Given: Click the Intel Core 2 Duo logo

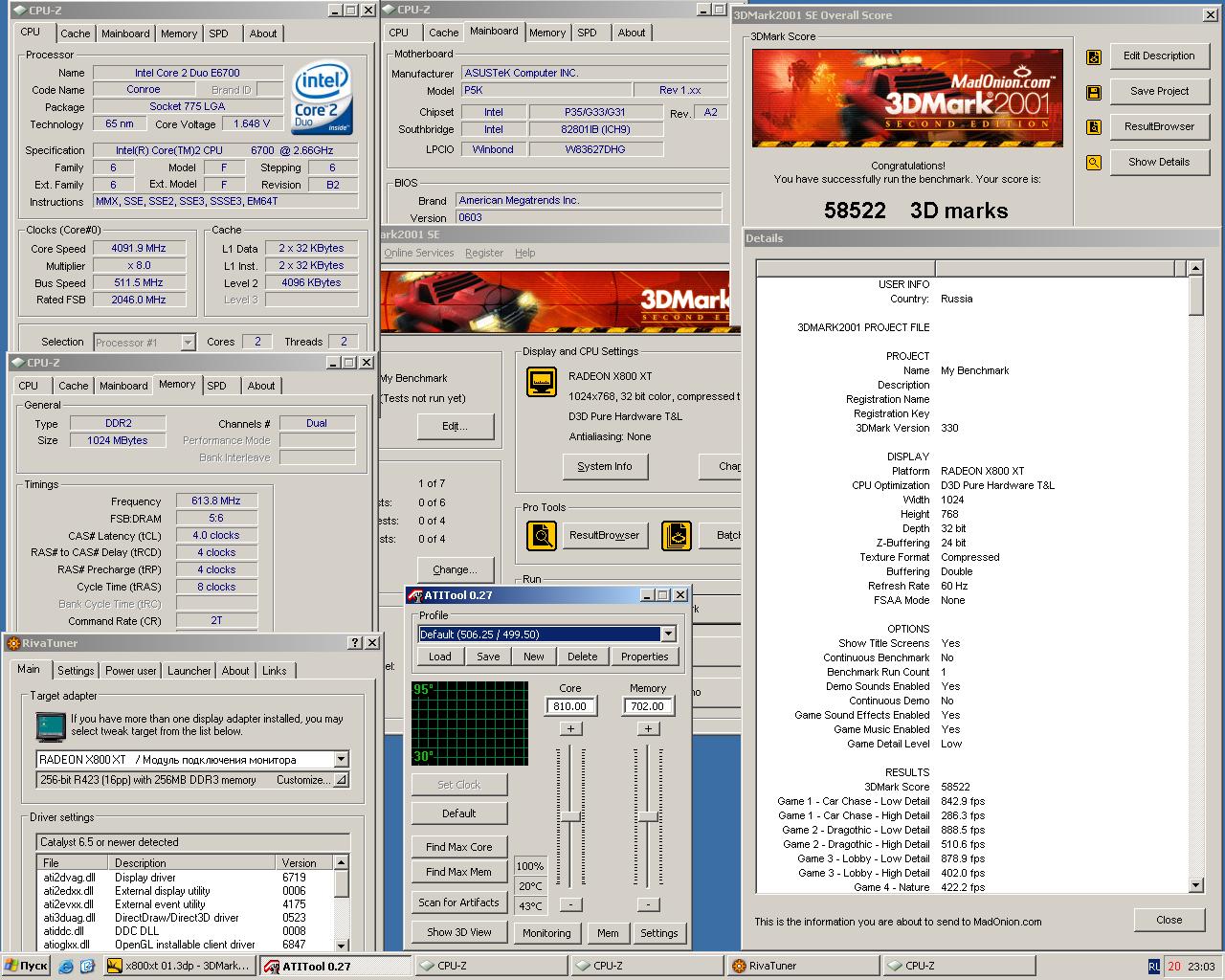Looking at the screenshot, I should (x=321, y=99).
